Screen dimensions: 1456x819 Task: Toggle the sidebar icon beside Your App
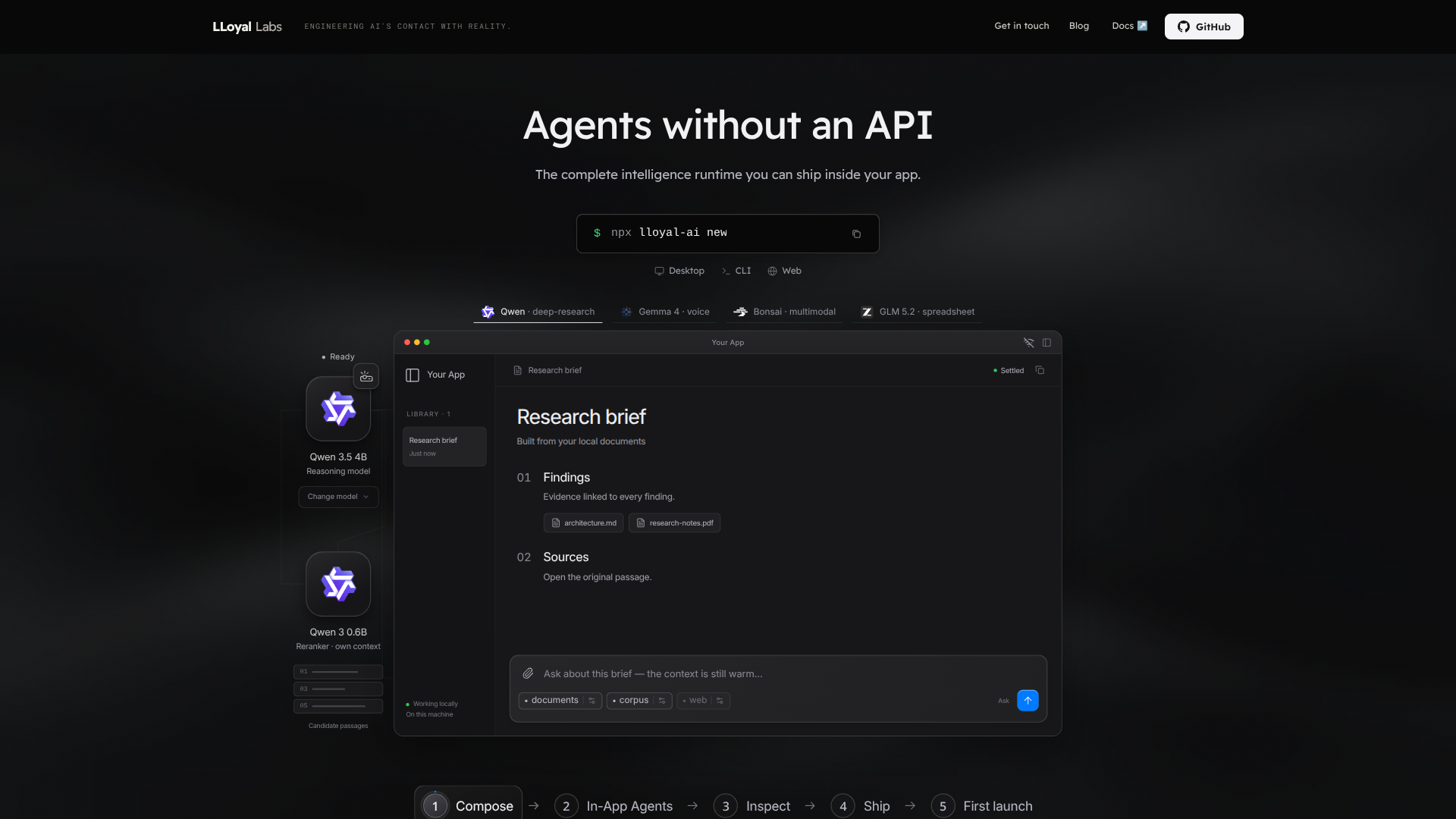[x=413, y=375]
